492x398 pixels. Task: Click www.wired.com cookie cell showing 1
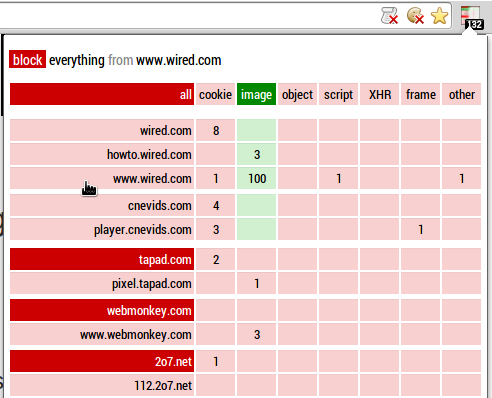[215, 178]
